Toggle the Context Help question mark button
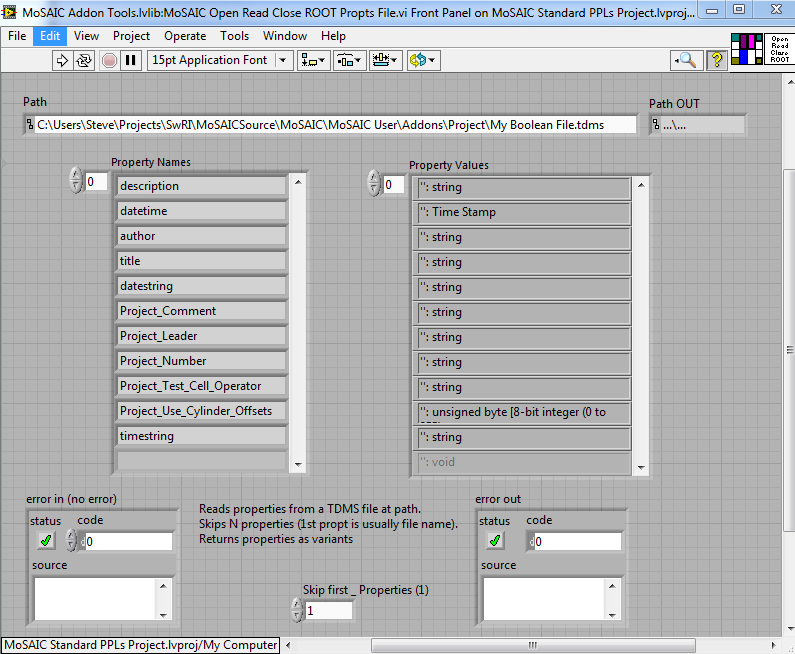Image resolution: width=795 pixels, height=654 pixels. [x=716, y=60]
